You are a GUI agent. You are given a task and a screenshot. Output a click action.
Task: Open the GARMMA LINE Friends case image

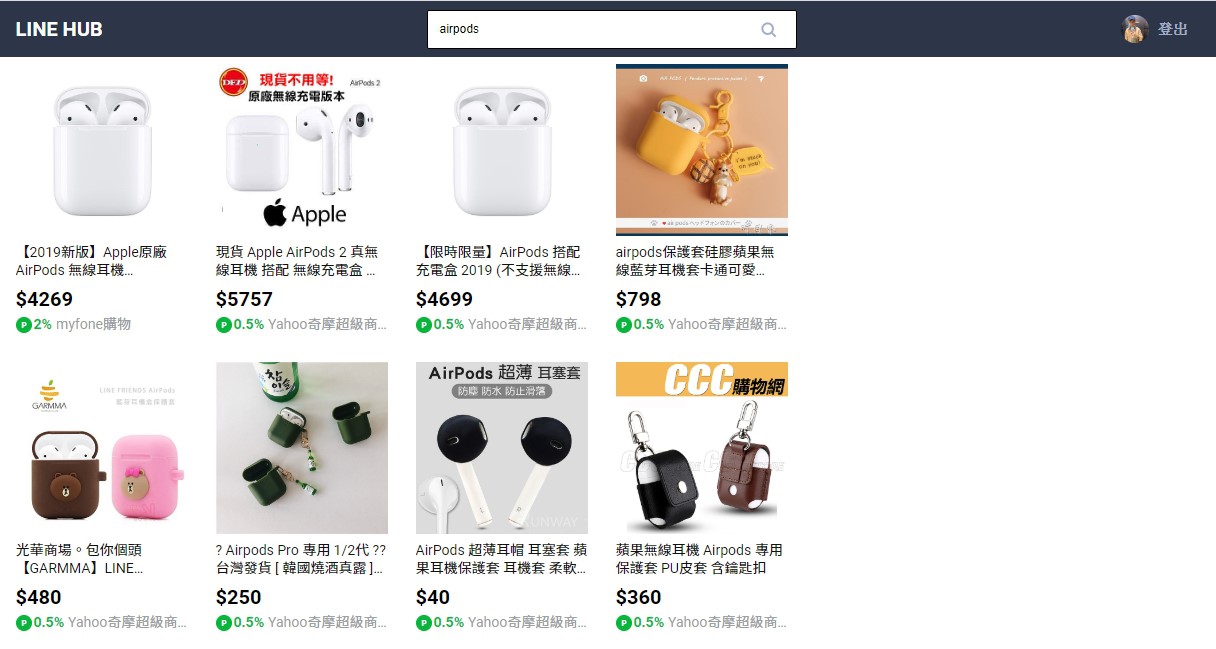[x=102, y=448]
